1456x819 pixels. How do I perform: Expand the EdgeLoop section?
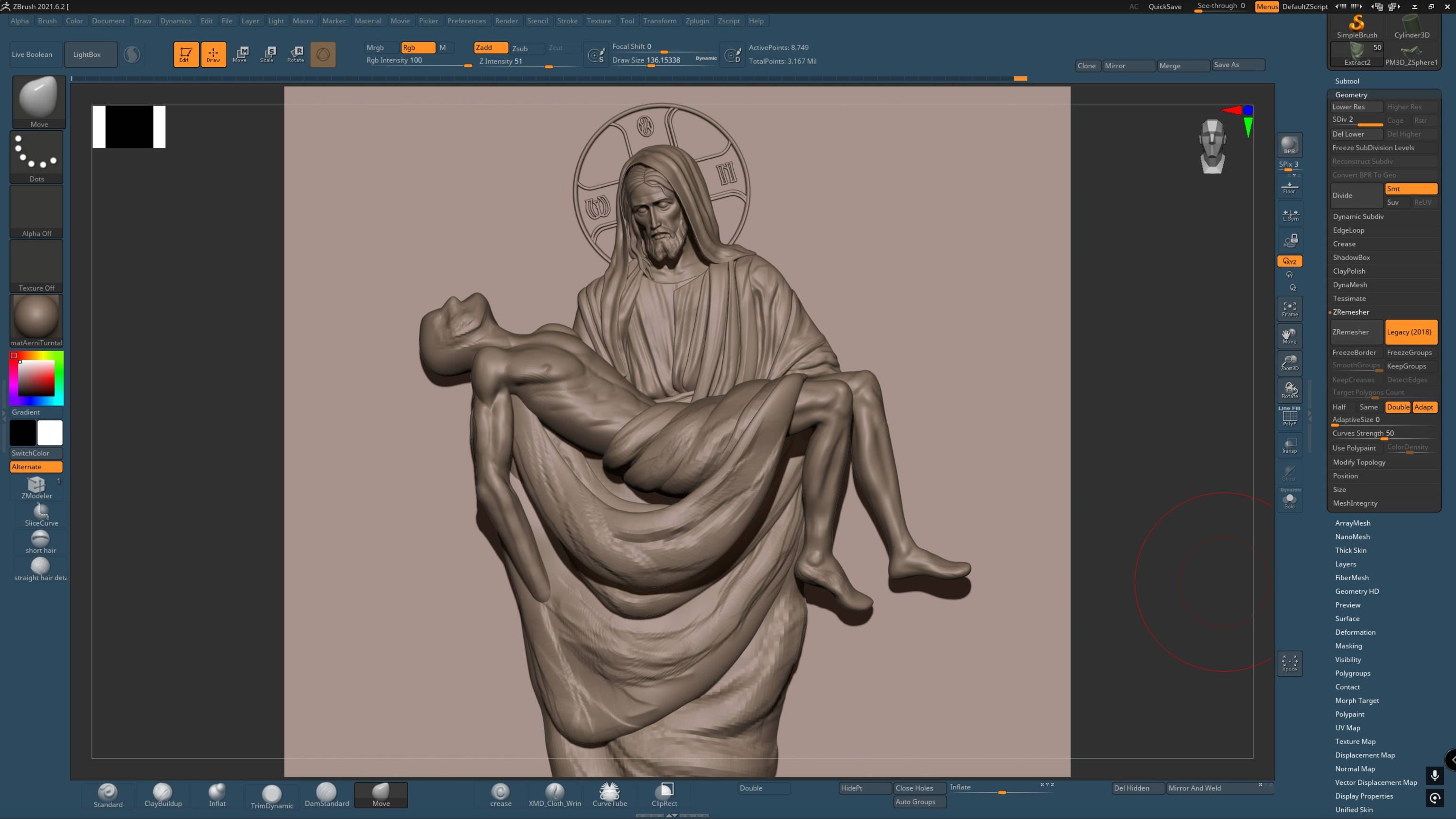(1348, 230)
